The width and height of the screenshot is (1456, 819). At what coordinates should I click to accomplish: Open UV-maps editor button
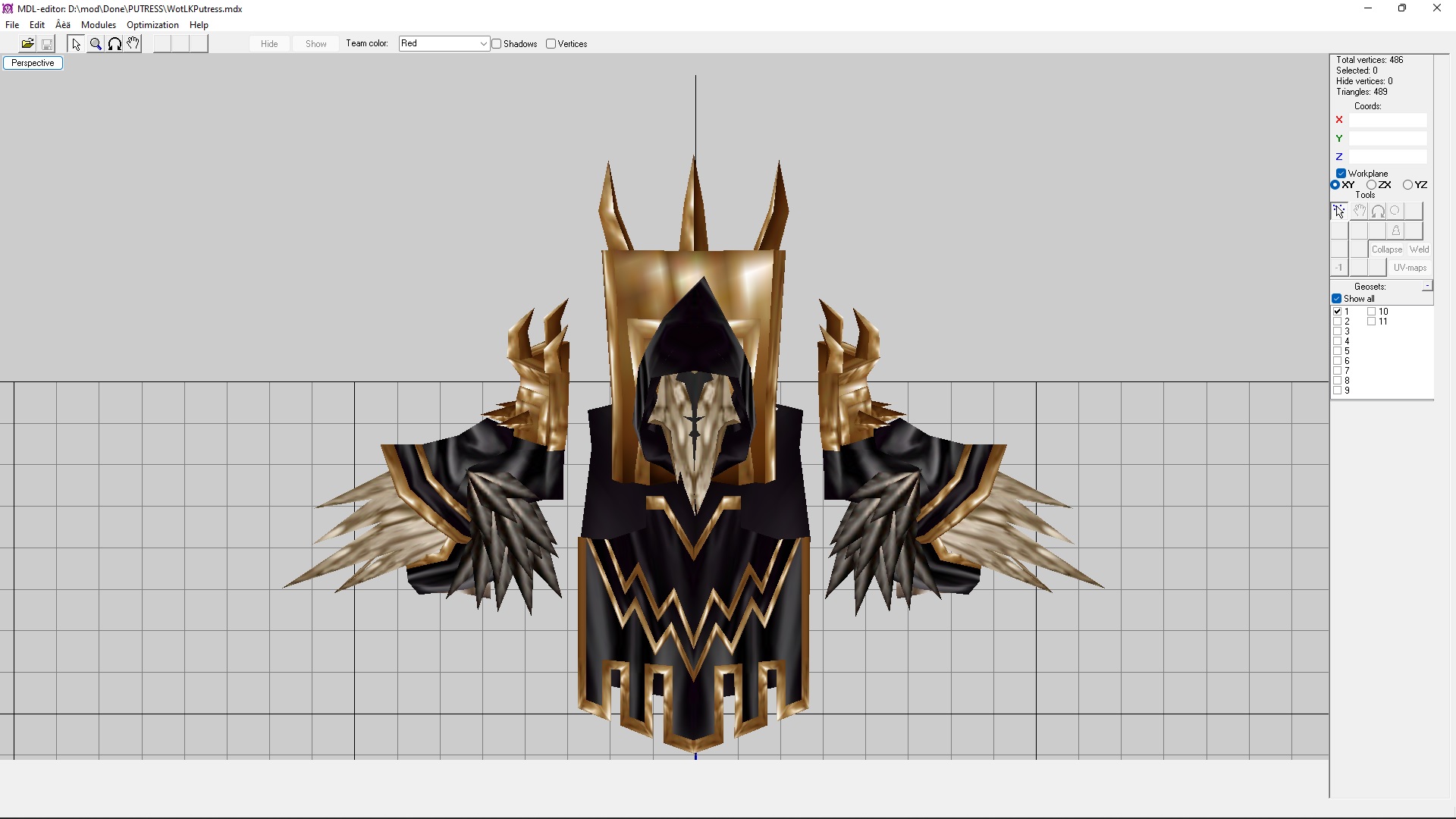click(1410, 268)
